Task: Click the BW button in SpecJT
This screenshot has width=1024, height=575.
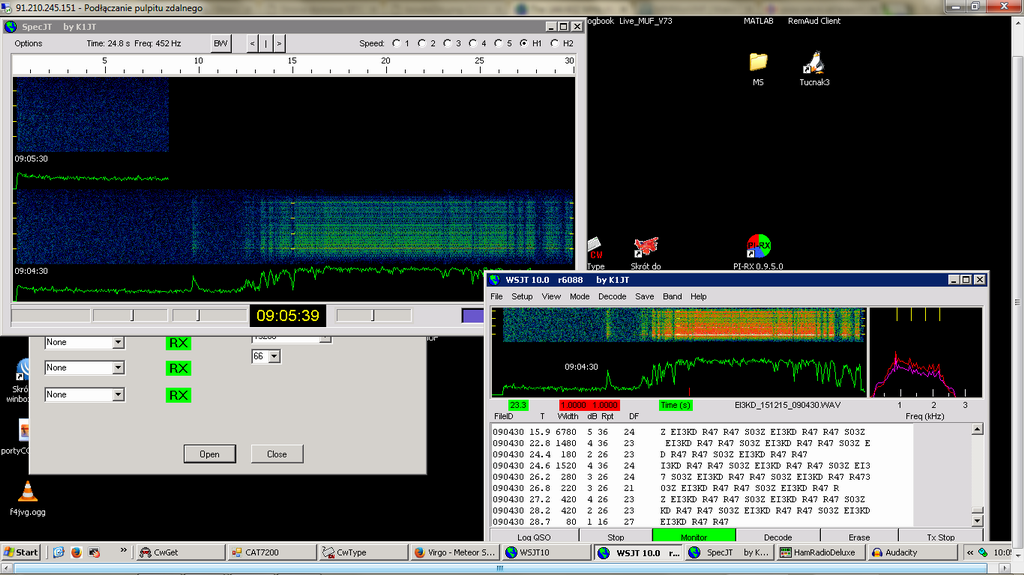Action: [x=221, y=43]
